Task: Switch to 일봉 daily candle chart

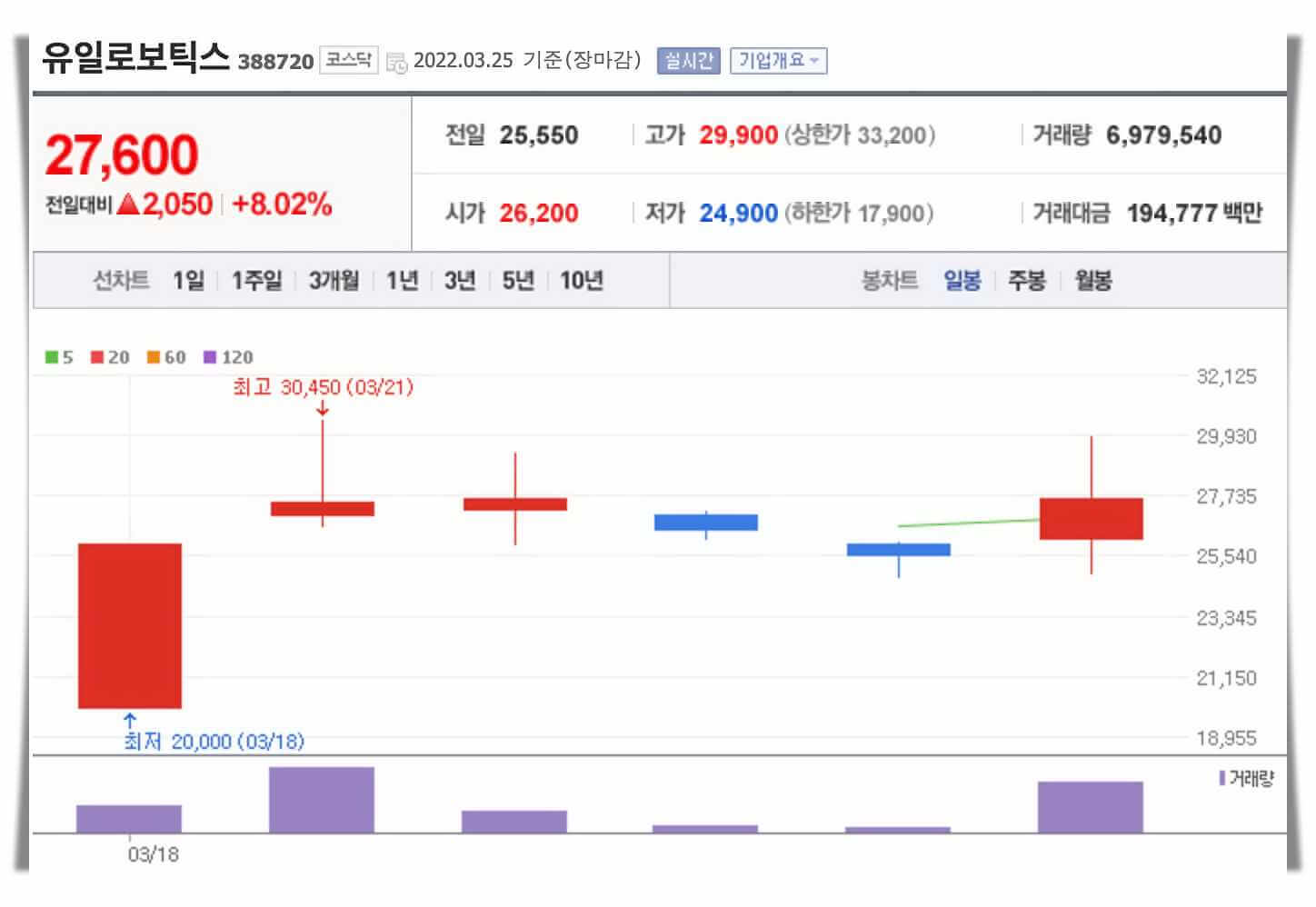Action: 962,280
